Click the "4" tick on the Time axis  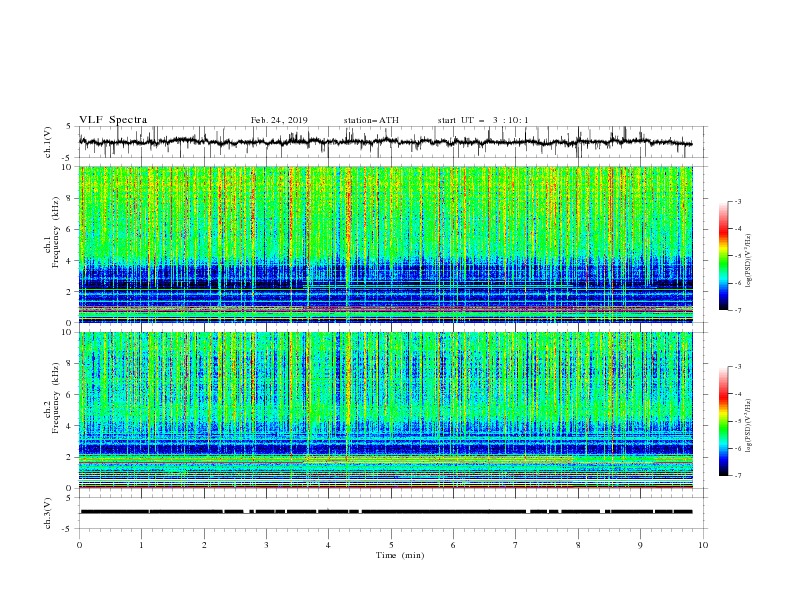point(328,545)
